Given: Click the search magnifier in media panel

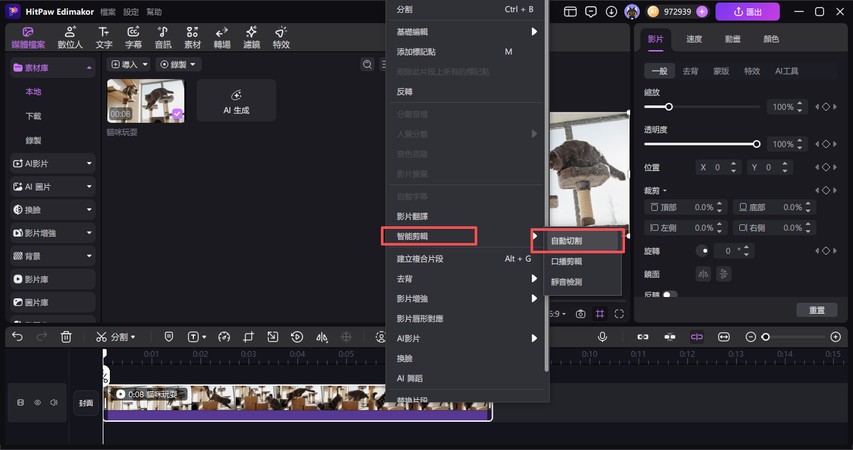Looking at the screenshot, I should 368,64.
